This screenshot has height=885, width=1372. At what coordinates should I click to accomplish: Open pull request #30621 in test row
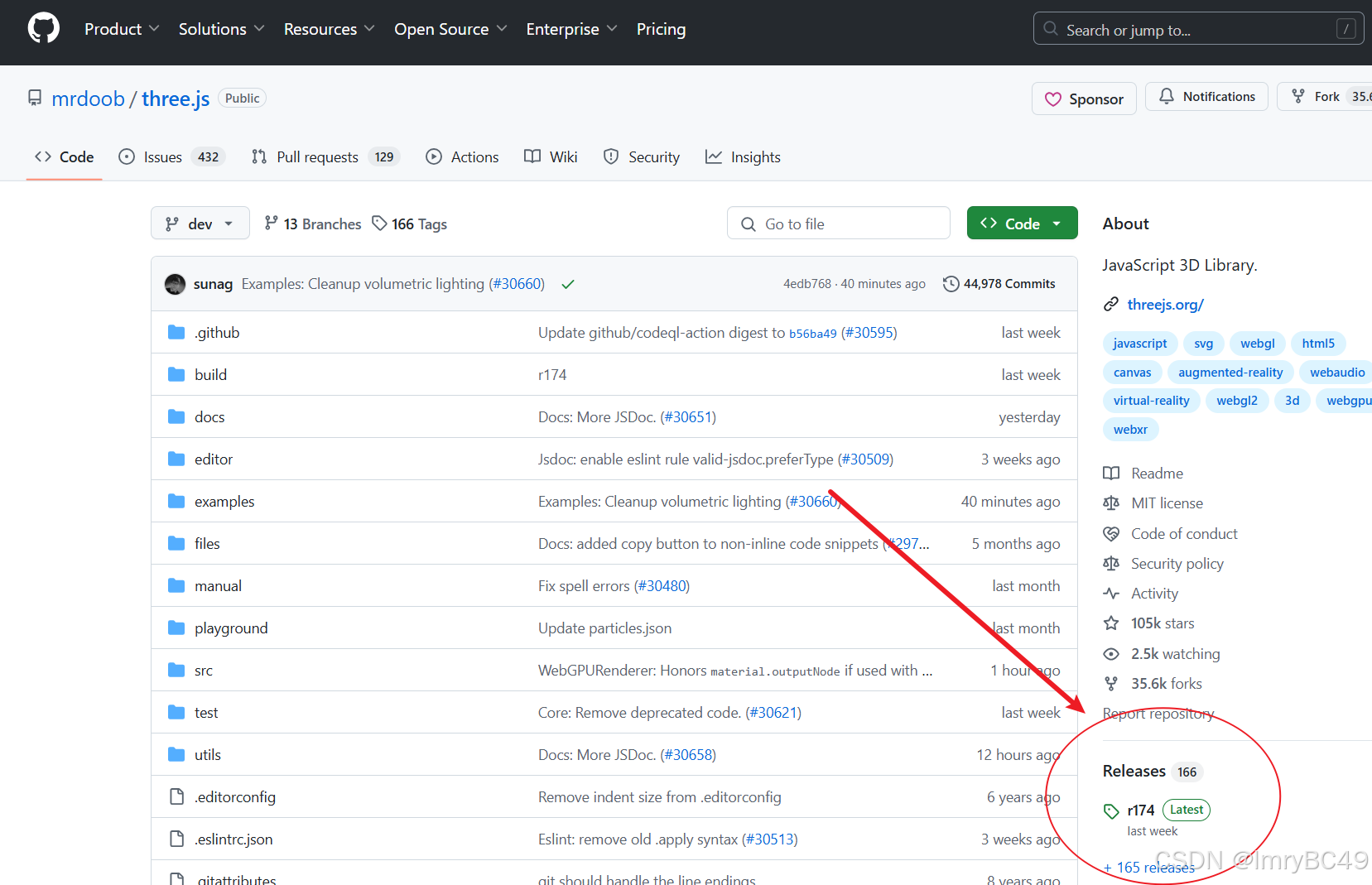point(773,712)
